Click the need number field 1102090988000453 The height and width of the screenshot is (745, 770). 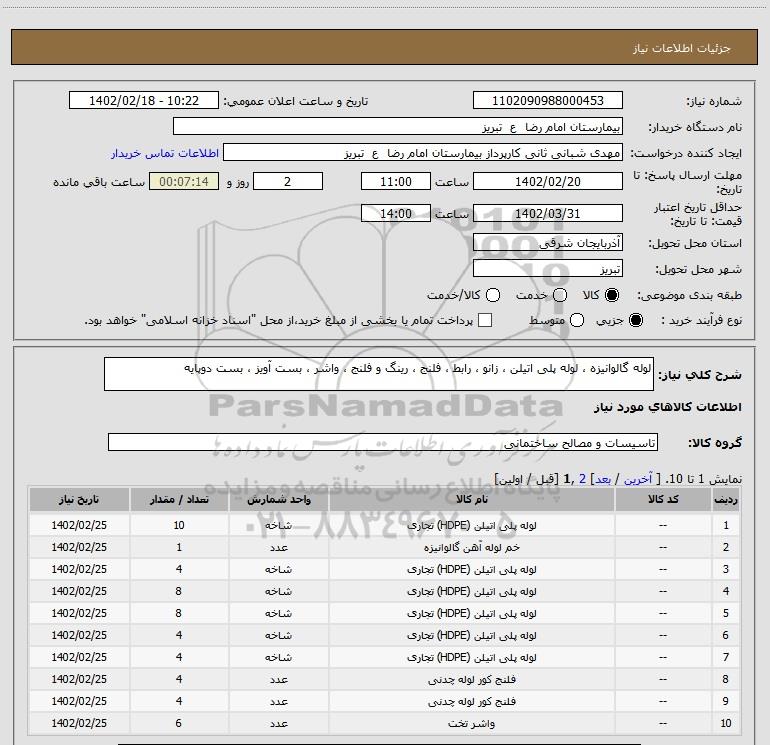pos(548,100)
